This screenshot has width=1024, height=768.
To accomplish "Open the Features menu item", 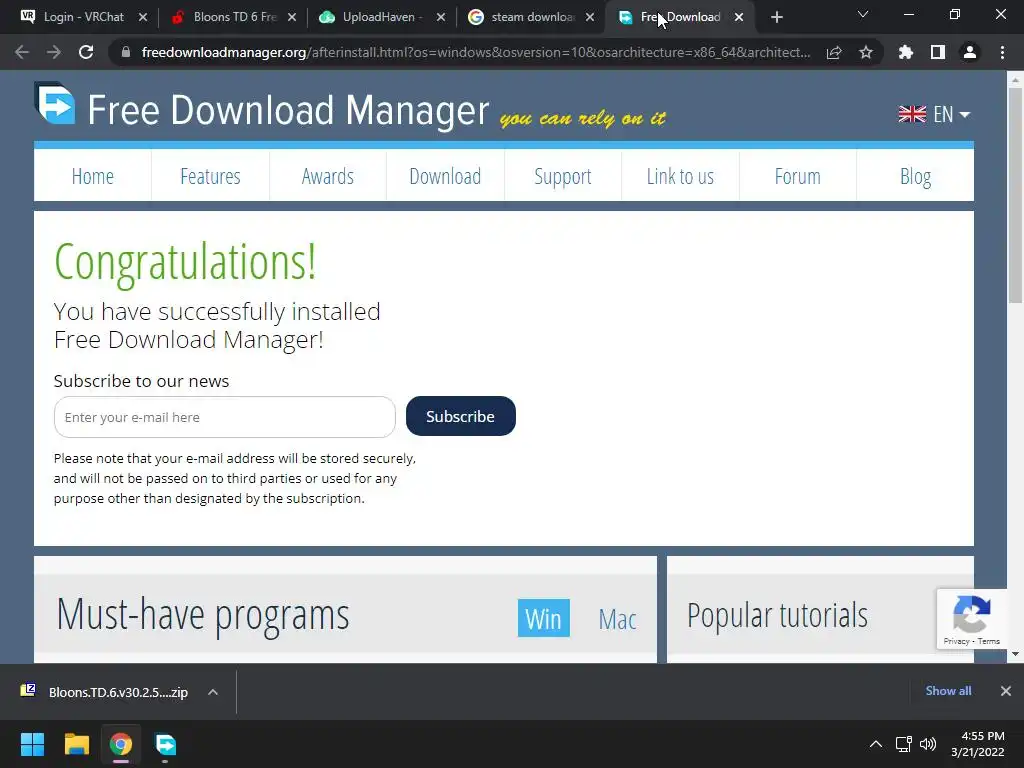I will coord(210,176).
